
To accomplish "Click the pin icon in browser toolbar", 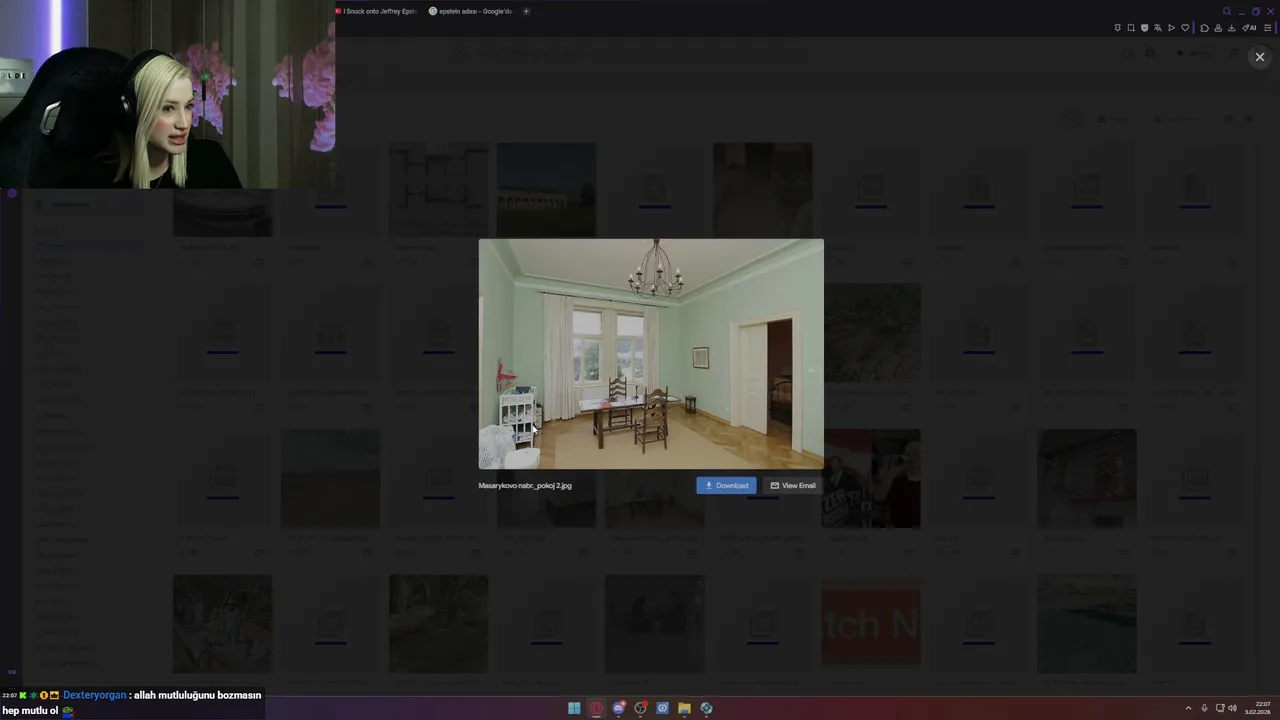I will [x=1117, y=28].
